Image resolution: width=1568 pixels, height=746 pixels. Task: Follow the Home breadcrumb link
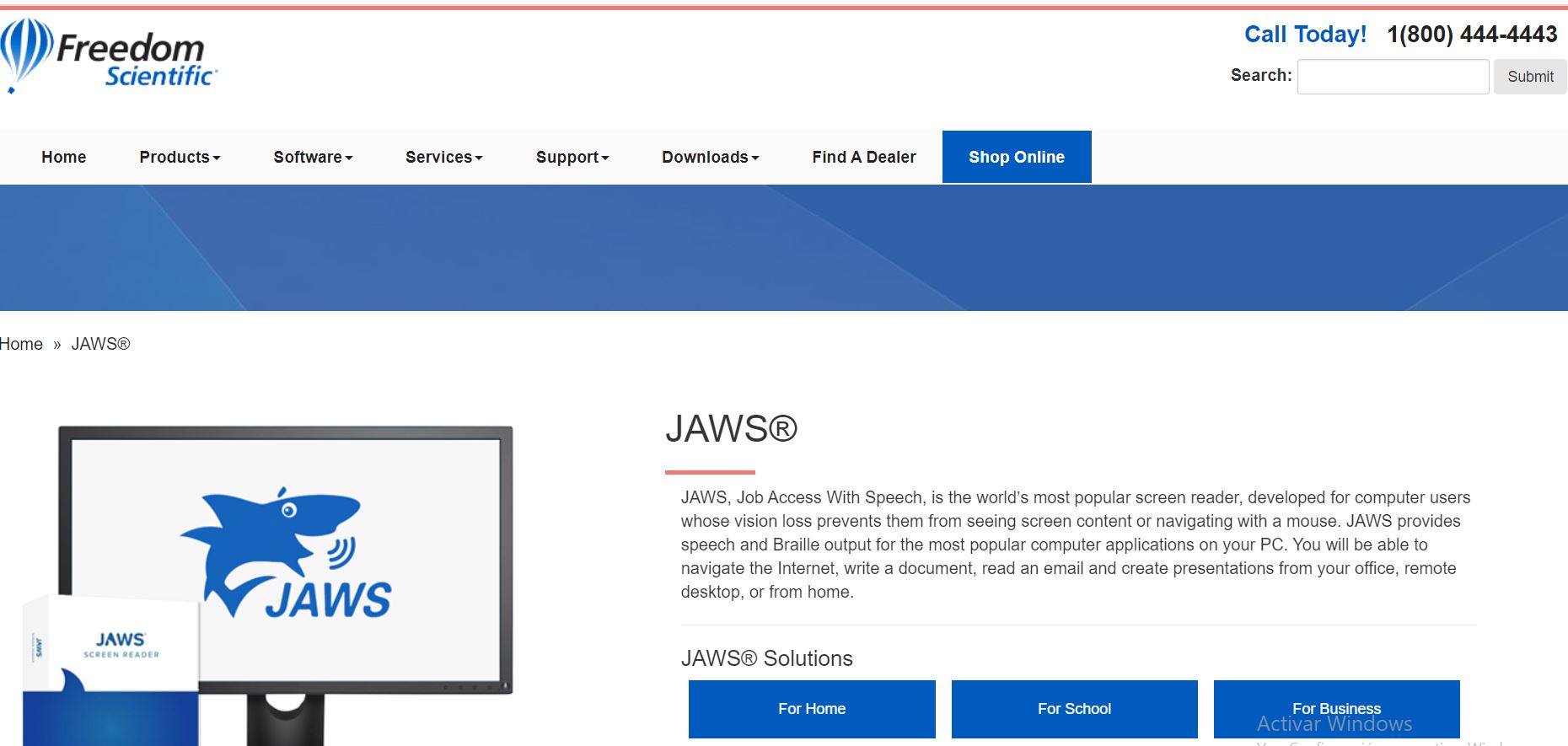[x=21, y=344]
